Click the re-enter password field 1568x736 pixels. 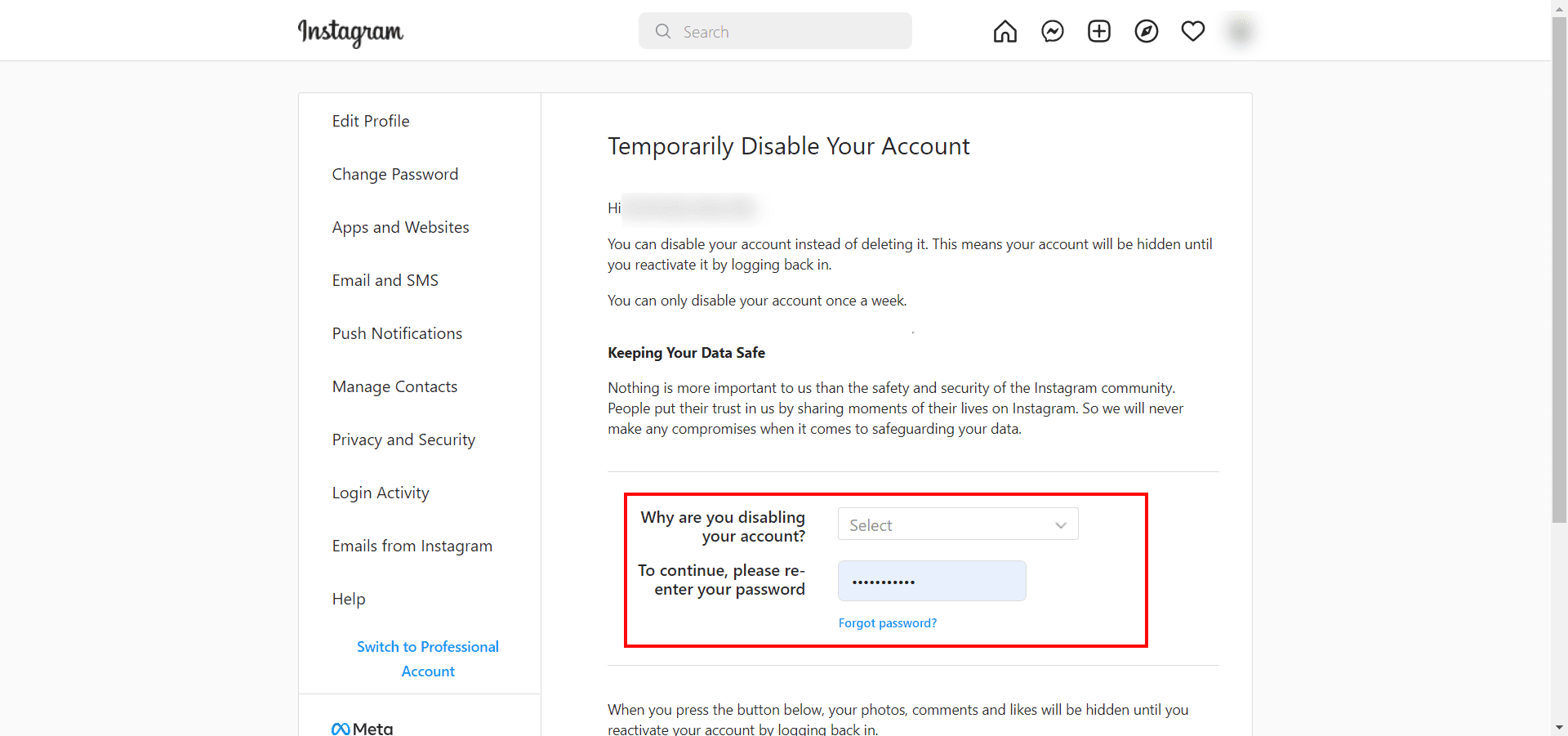[931, 581]
